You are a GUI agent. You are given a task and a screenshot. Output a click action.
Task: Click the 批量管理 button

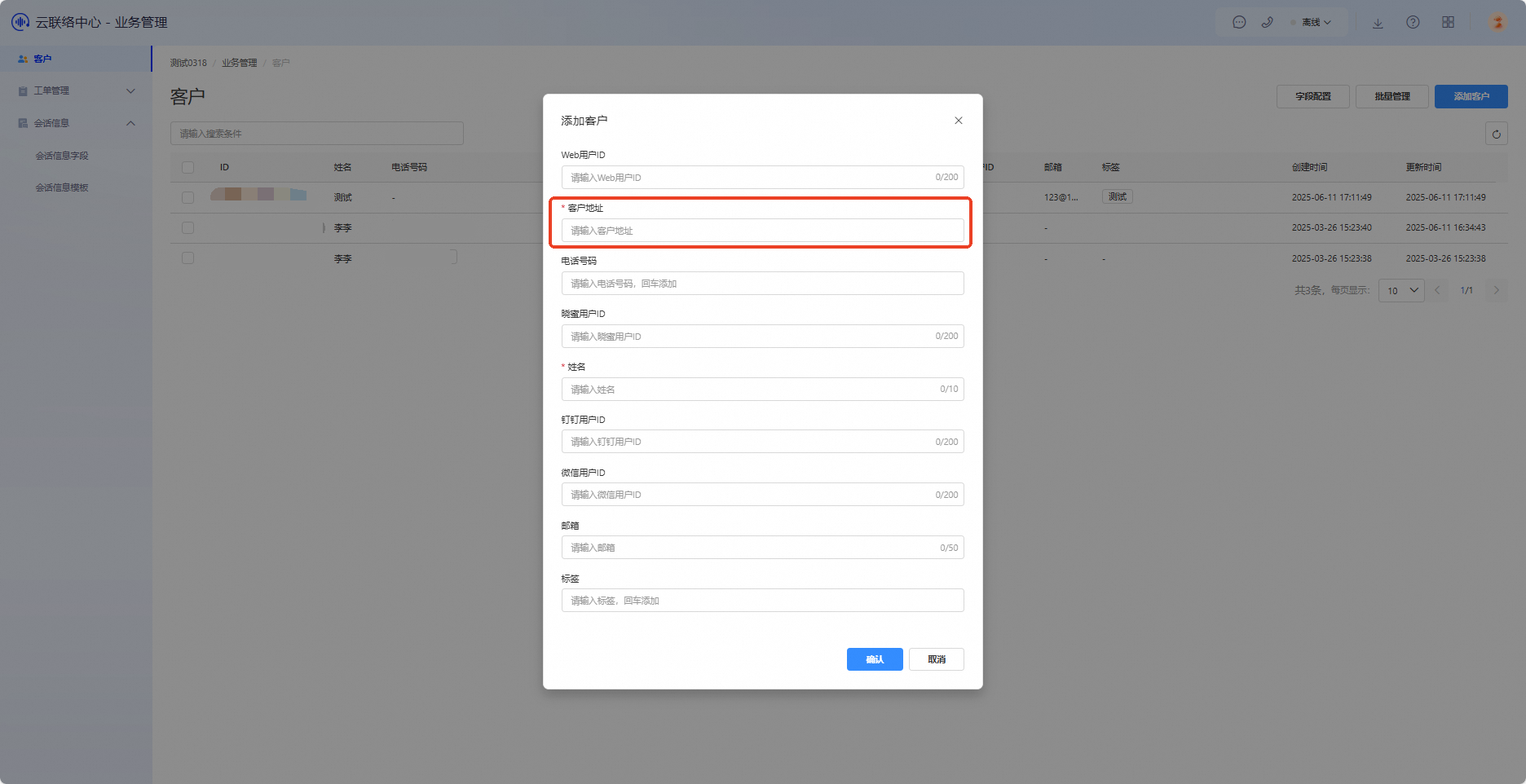pos(1391,96)
